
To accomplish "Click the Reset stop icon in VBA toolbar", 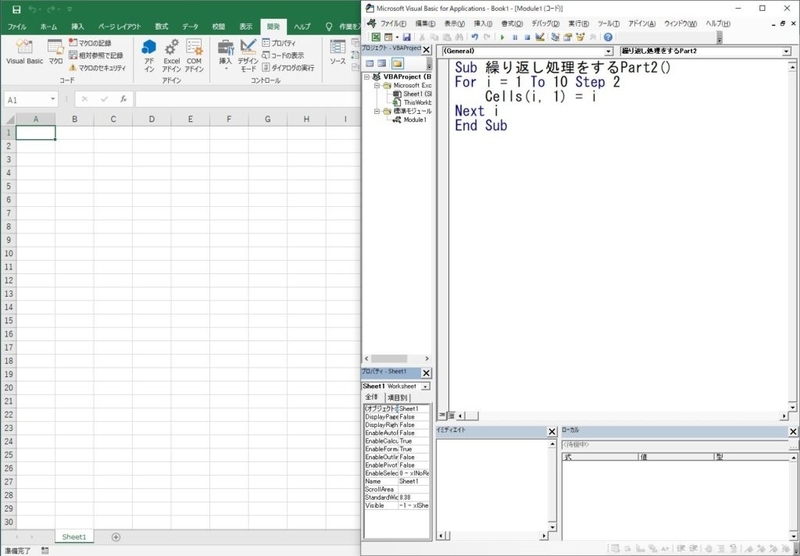I will [527, 37].
